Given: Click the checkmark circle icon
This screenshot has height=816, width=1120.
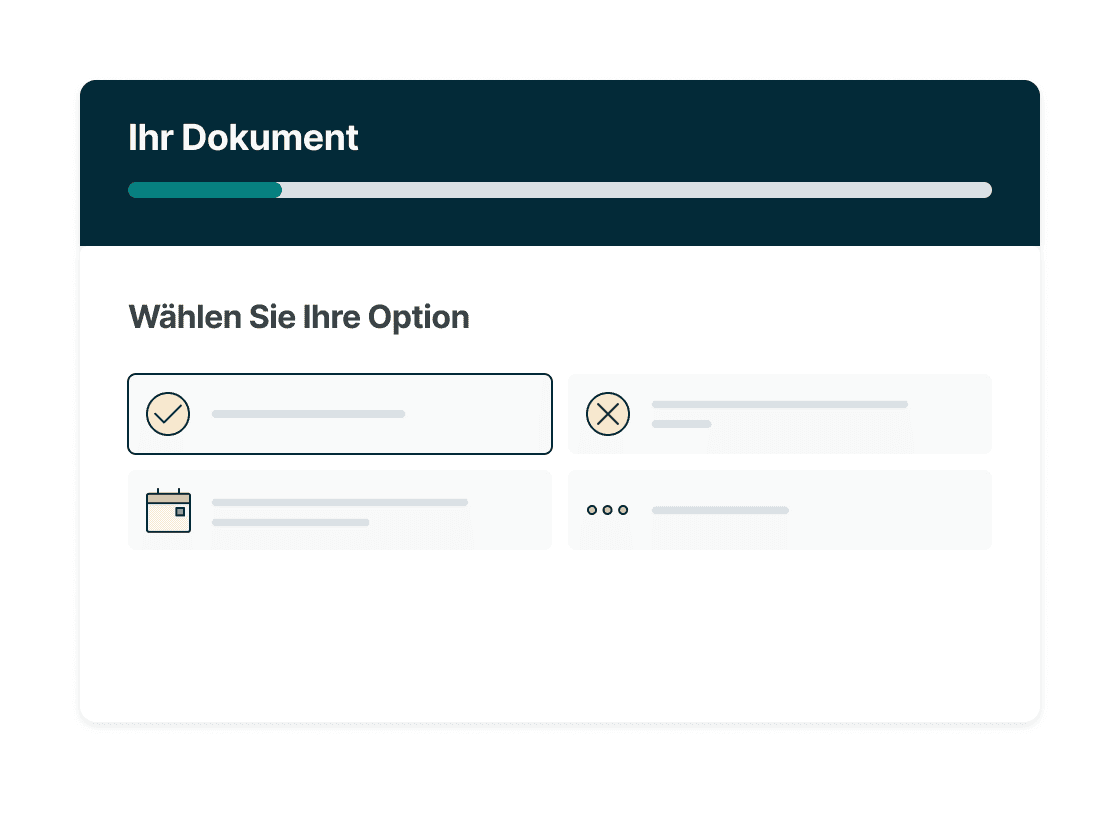Looking at the screenshot, I should [x=168, y=414].
